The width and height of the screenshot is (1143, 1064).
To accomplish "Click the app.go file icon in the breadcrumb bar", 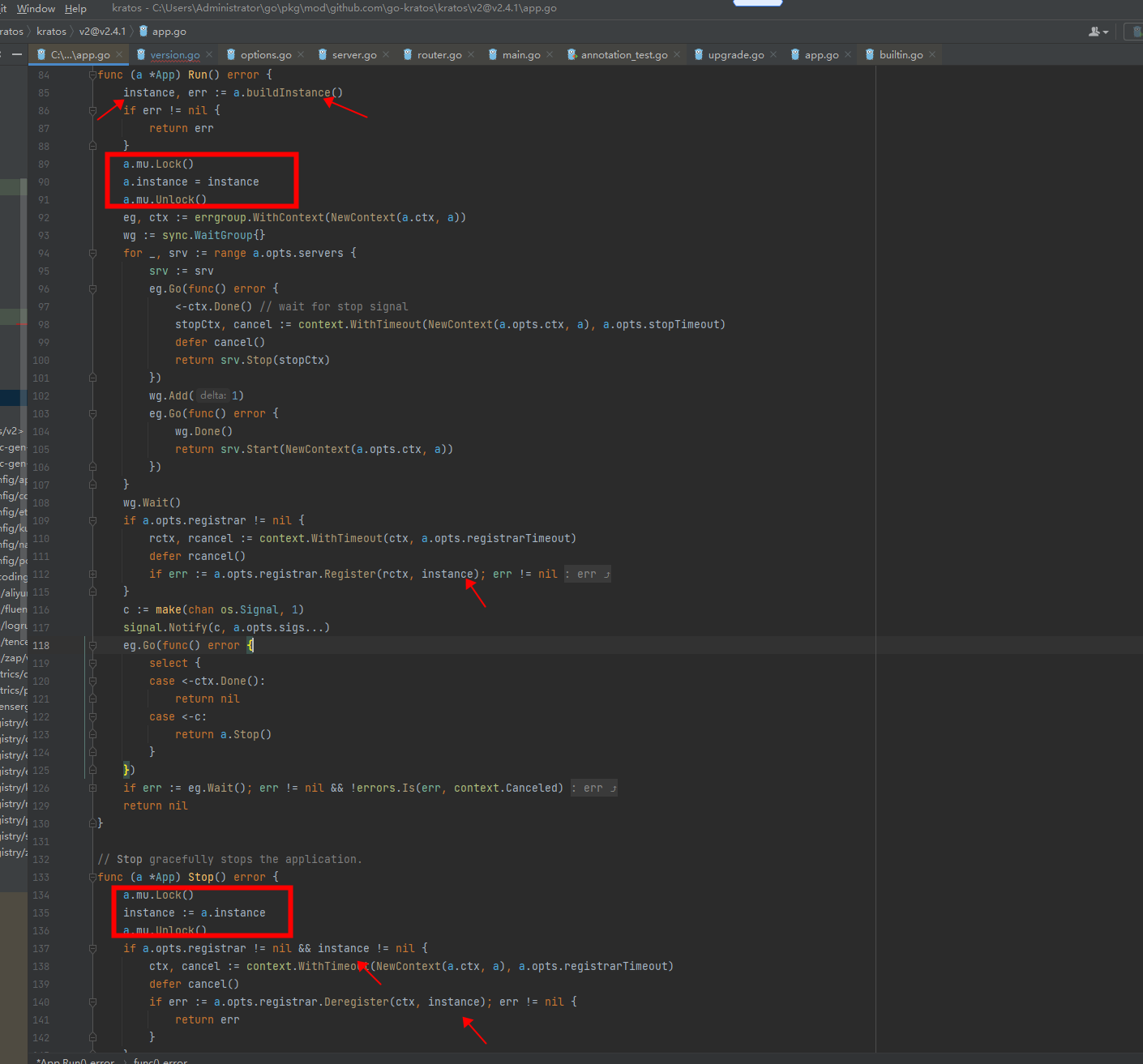I will point(142,32).
